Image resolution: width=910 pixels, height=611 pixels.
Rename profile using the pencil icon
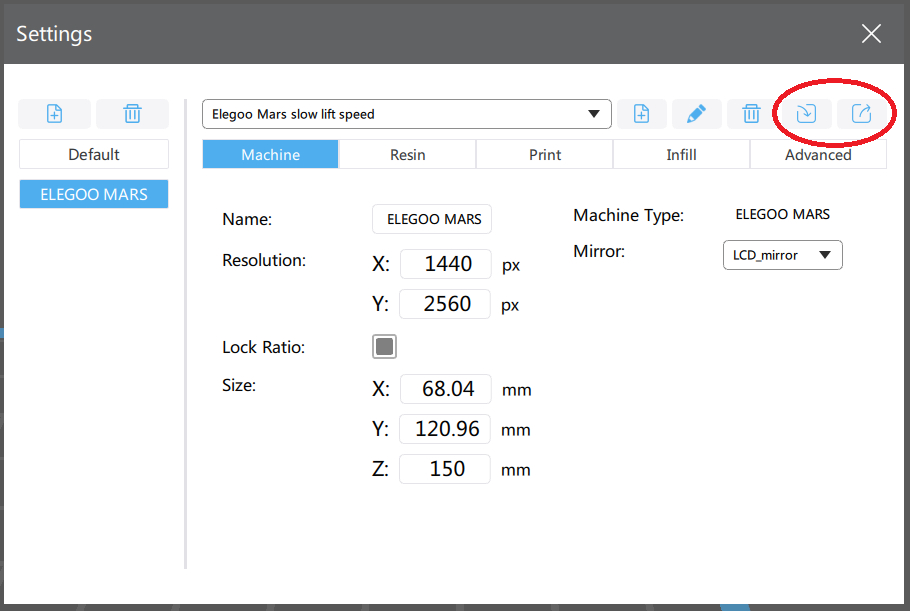(696, 114)
